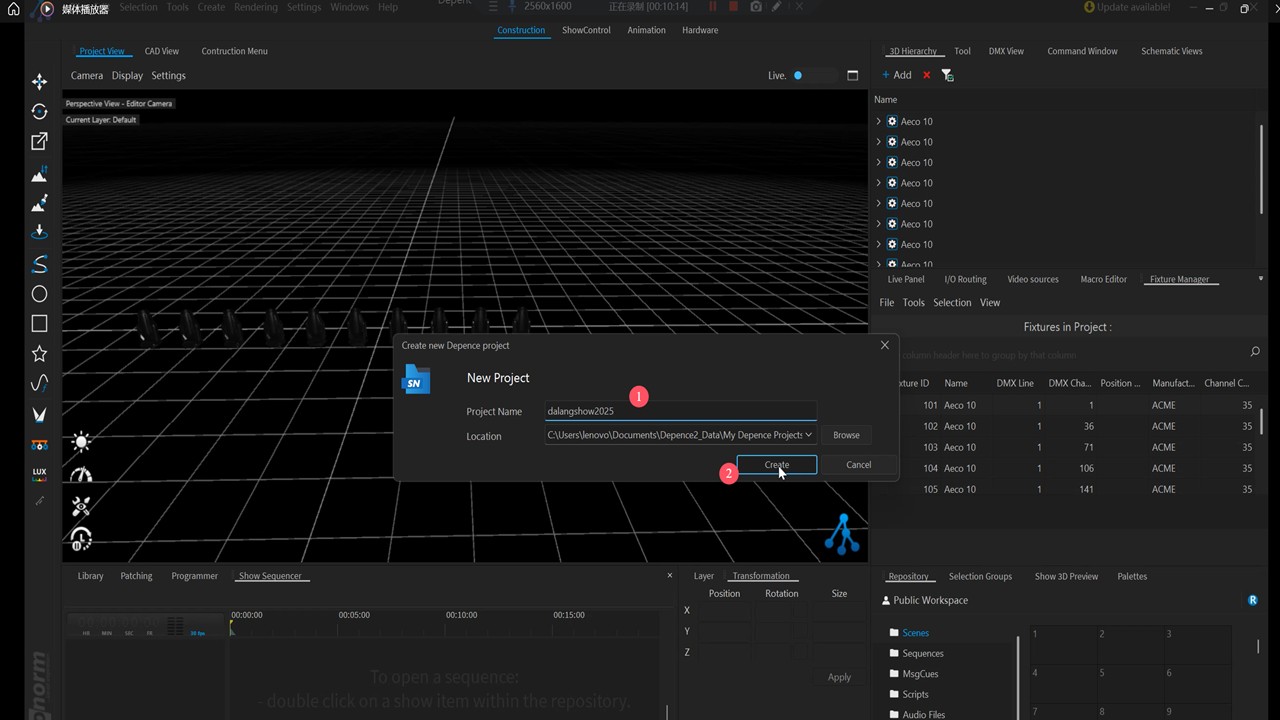Expand the third Aeco 10 hierarchy node

(878, 163)
